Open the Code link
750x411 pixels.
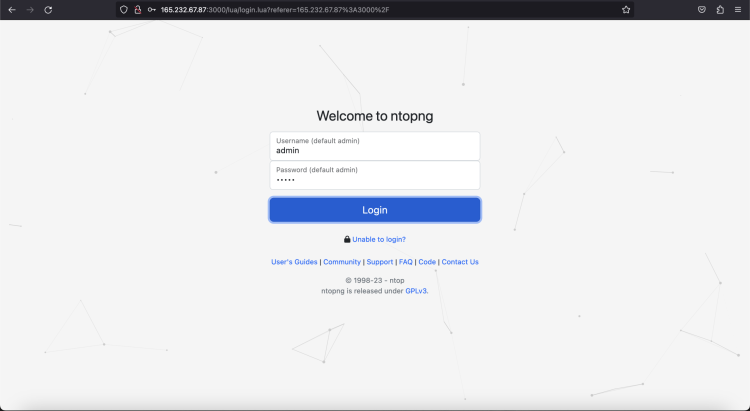[x=427, y=262]
